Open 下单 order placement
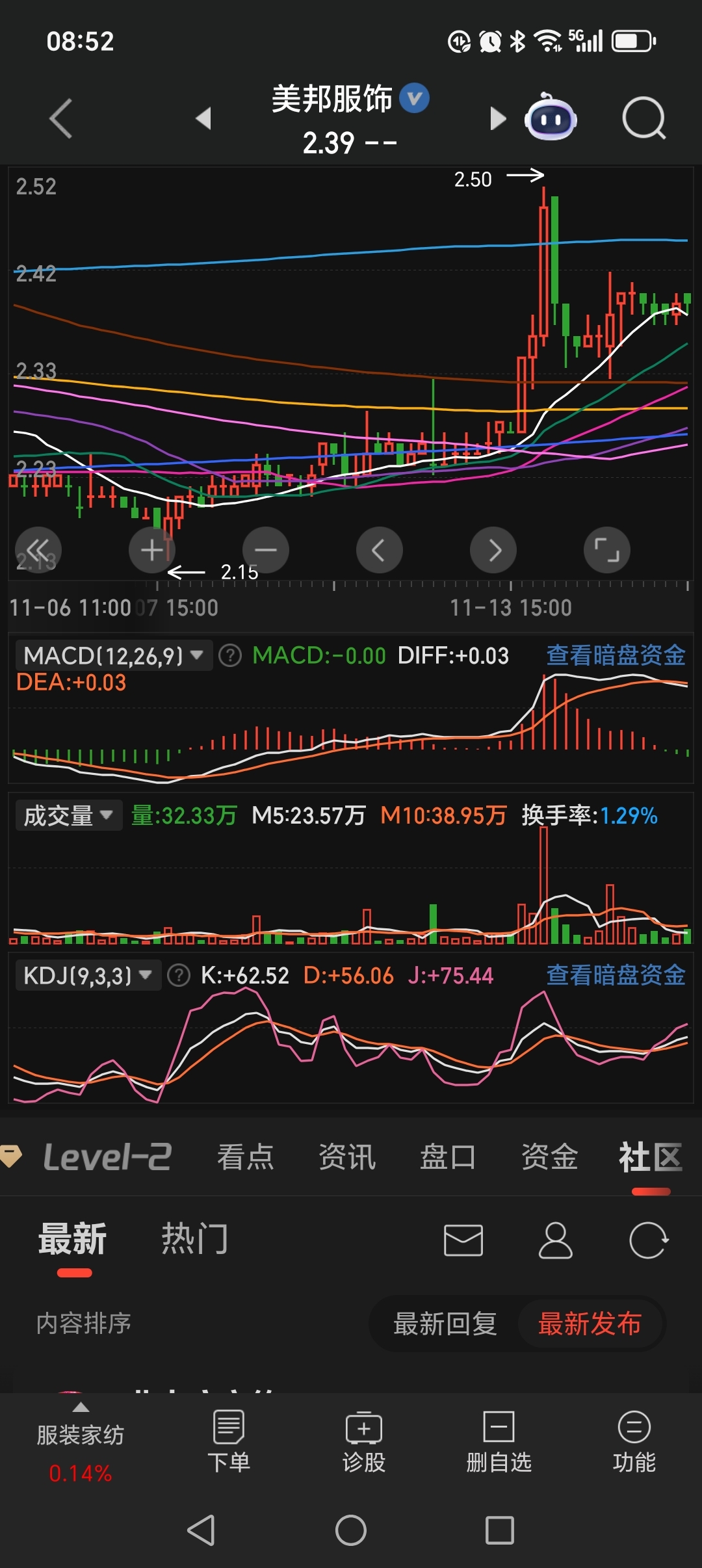 (229, 1441)
